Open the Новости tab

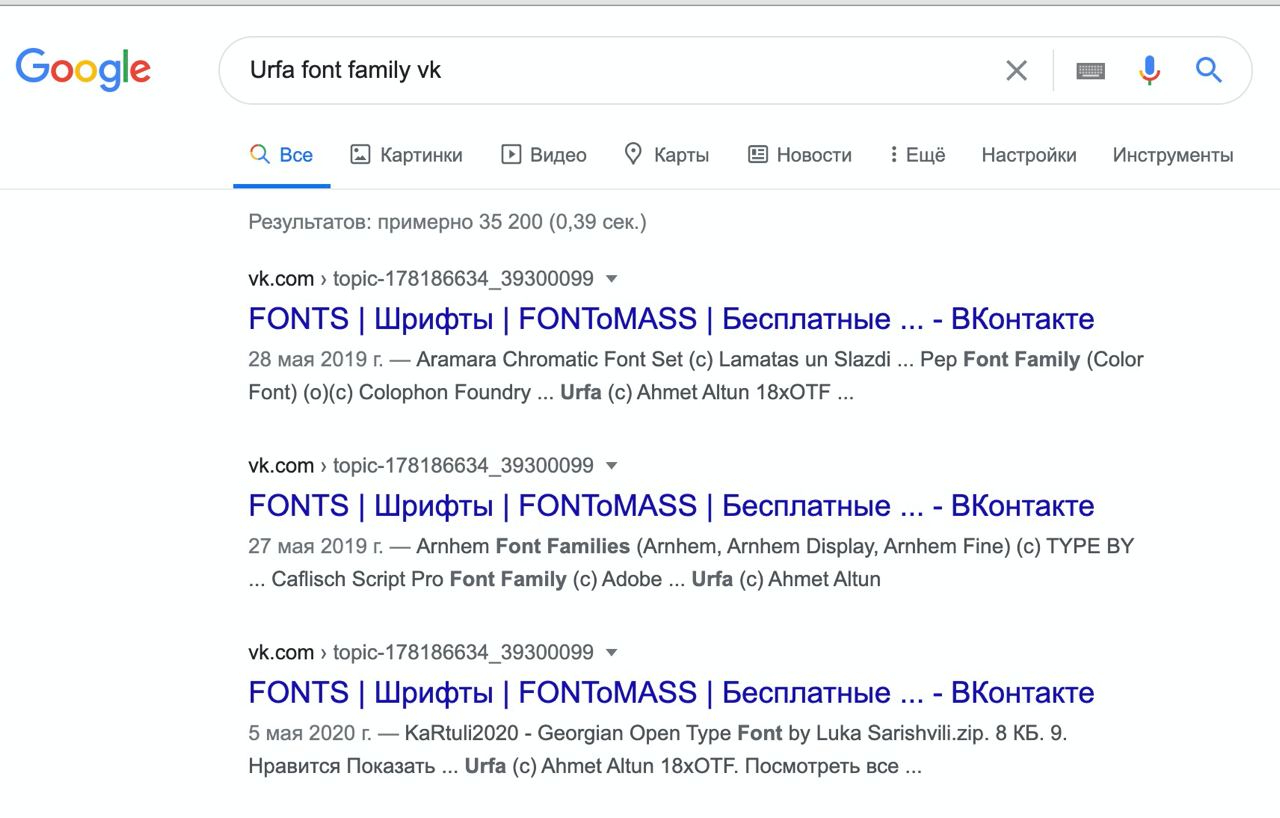(x=800, y=155)
